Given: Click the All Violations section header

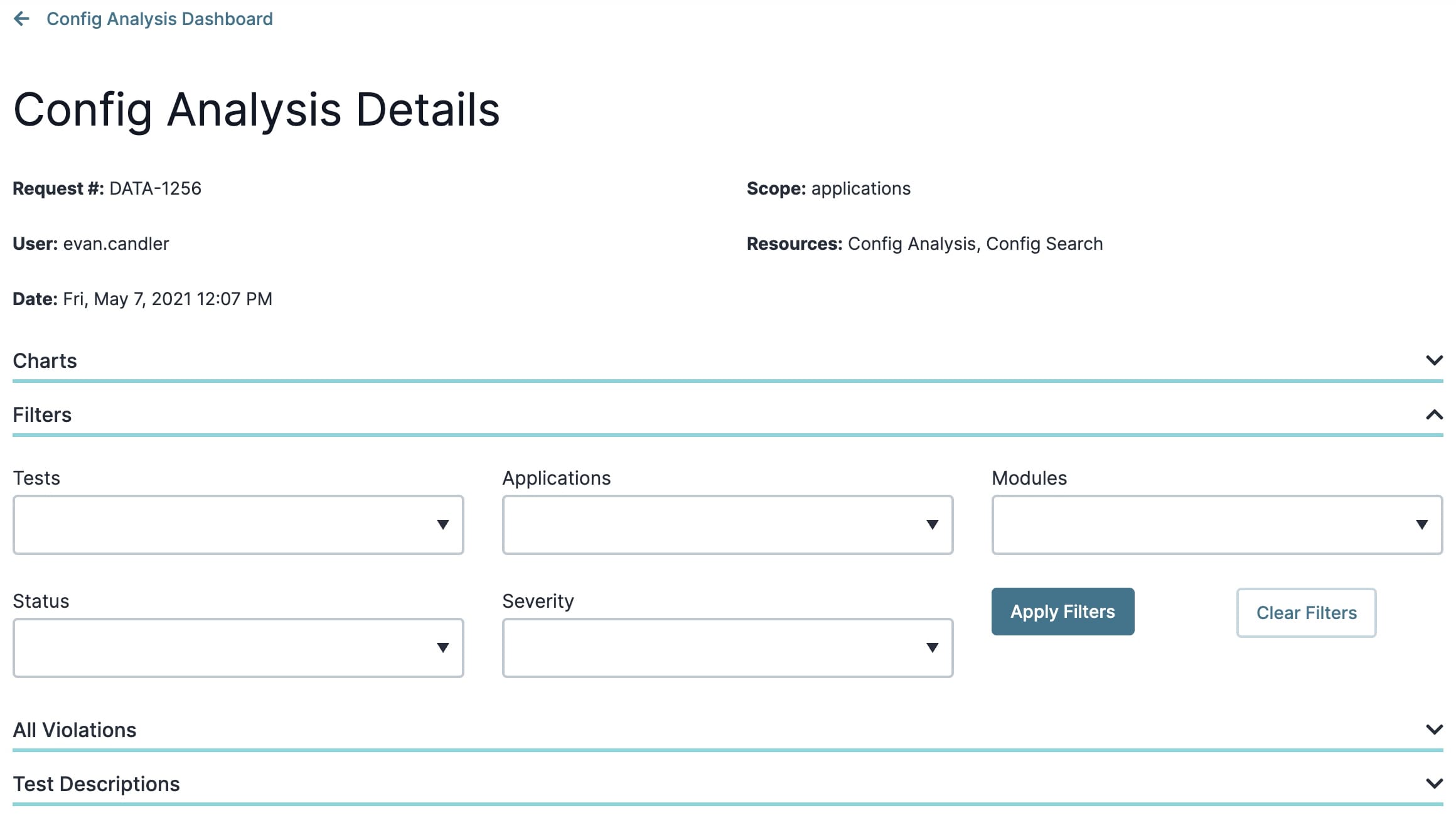Looking at the screenshot, I should coord(728,730).
